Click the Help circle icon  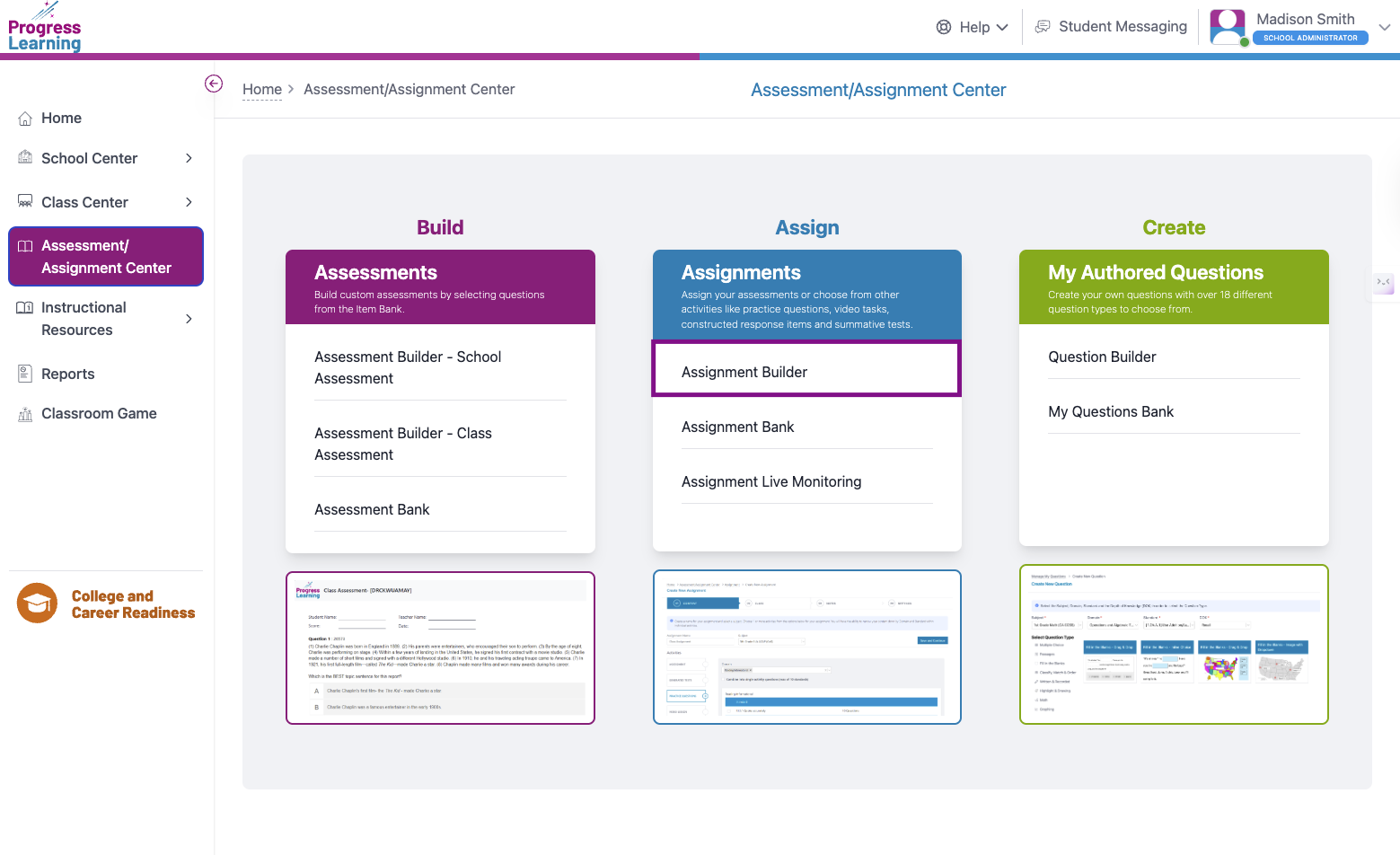click(x=944, y=27)
